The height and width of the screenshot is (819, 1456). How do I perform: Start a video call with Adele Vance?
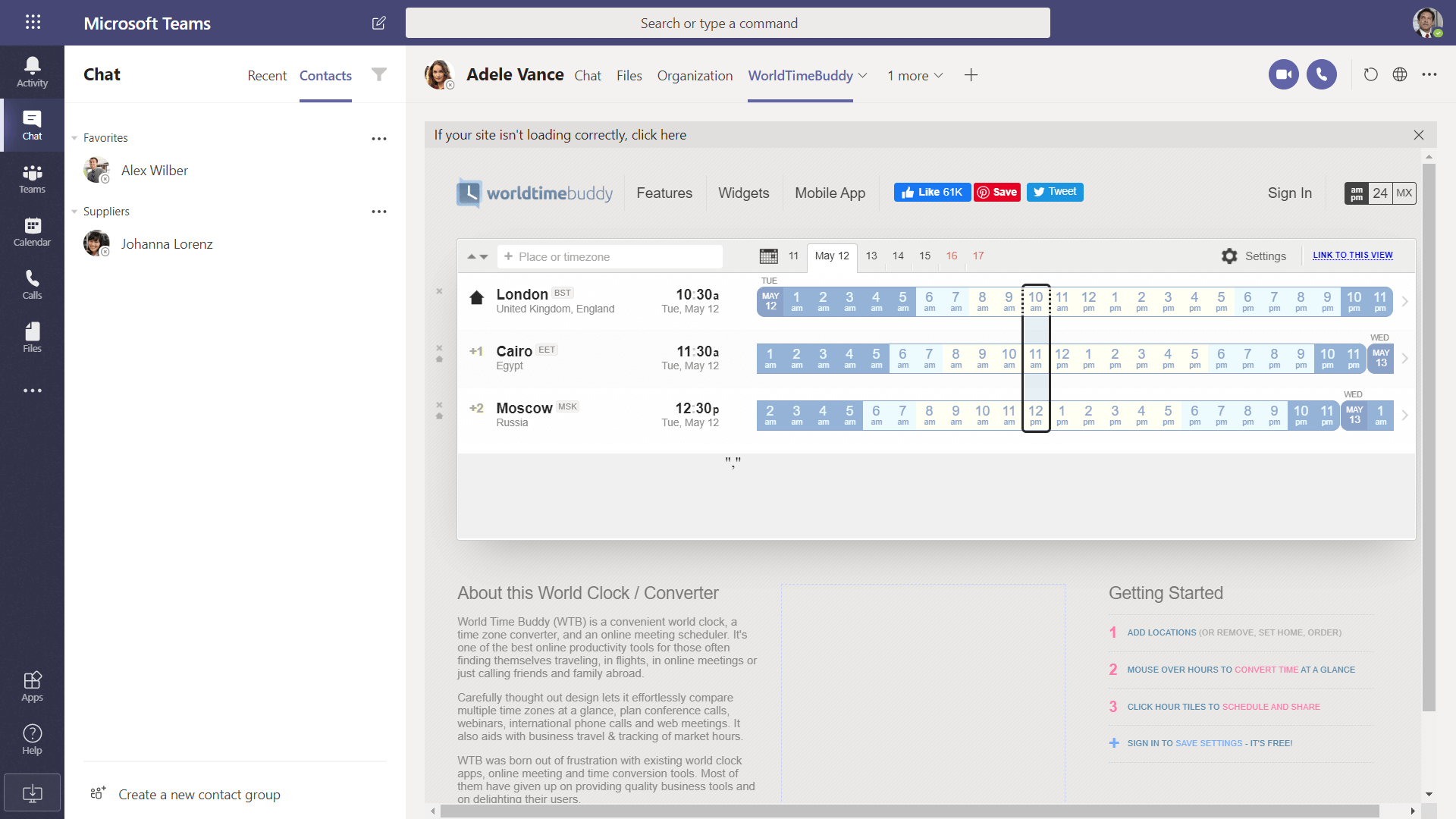click(1284, 74)
